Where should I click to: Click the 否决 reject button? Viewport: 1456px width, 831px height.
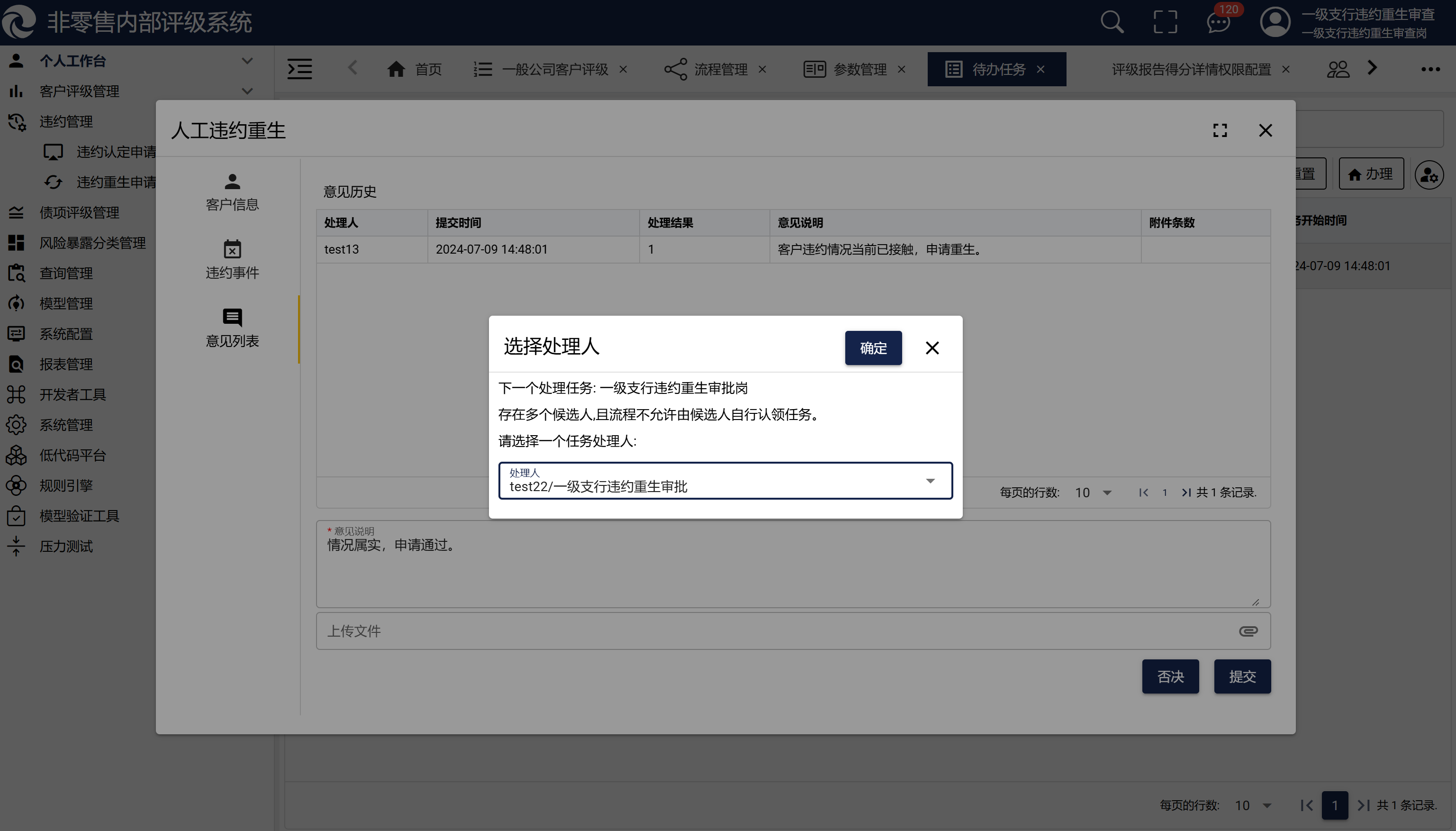click(1170, 676)
